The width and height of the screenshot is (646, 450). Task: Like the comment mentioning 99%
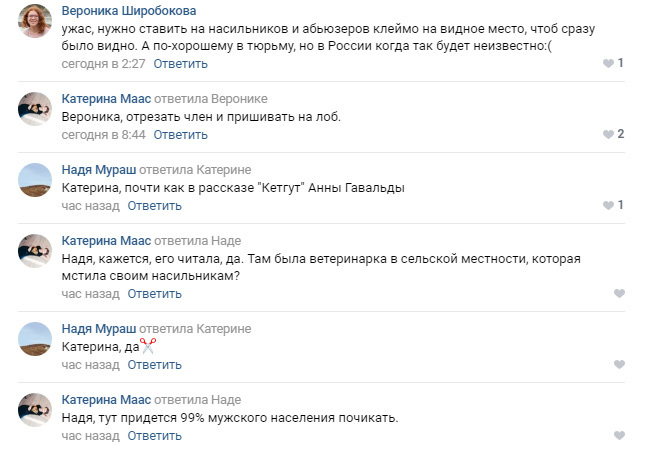(619, 435)
